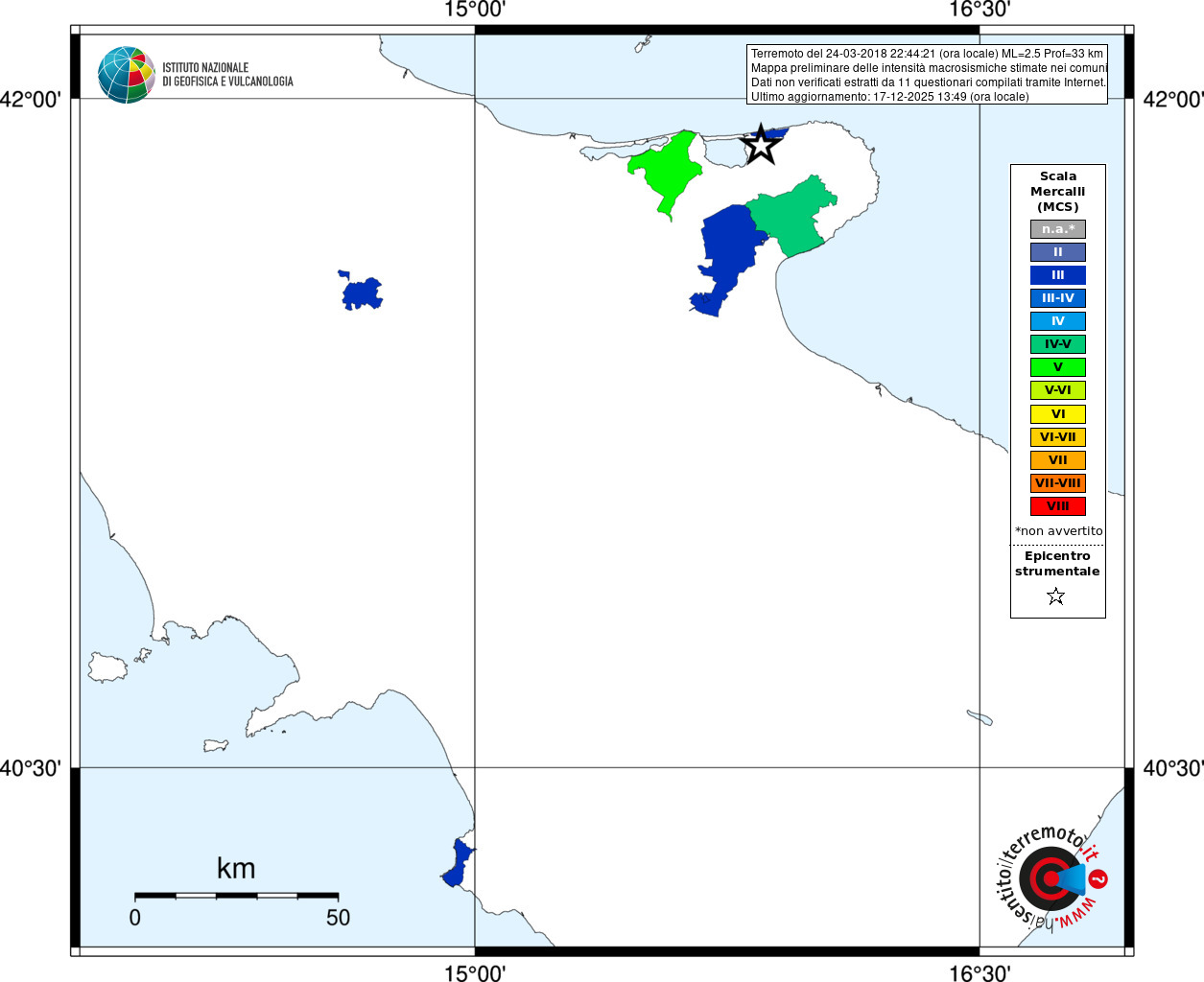Click 'Terremoto del 24-03-2018' info line
Image resolution: width=1204 pixels, height=982 pixels.
pyautogui.click(x=927, y=54)
